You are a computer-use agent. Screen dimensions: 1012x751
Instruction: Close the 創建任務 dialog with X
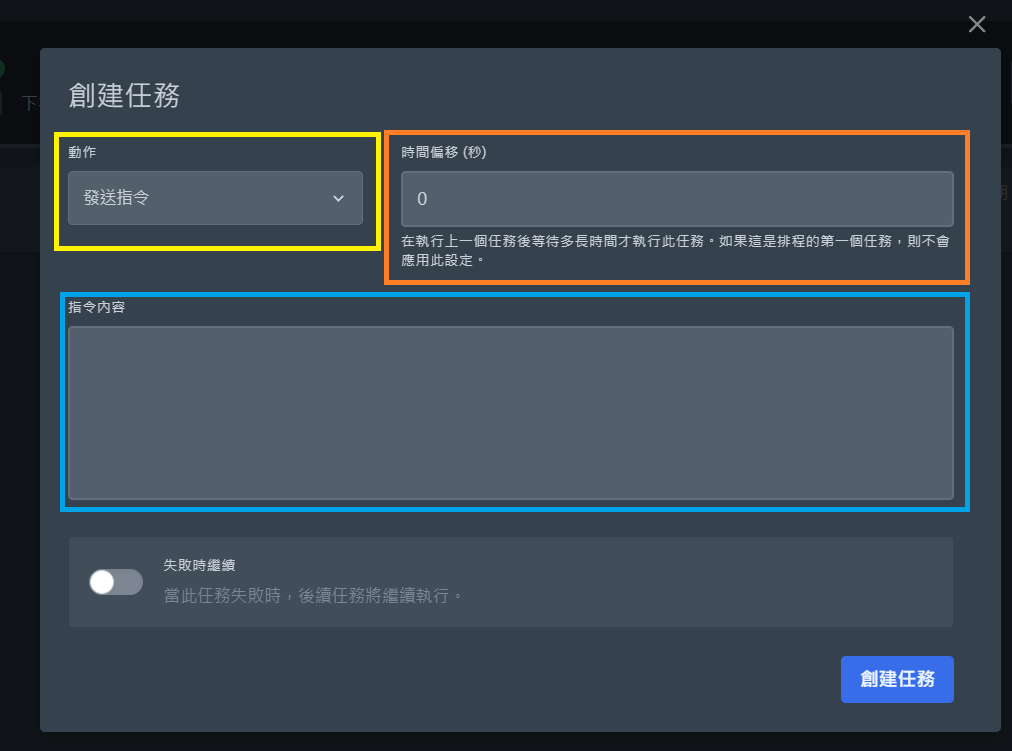(x=977, y=25)
